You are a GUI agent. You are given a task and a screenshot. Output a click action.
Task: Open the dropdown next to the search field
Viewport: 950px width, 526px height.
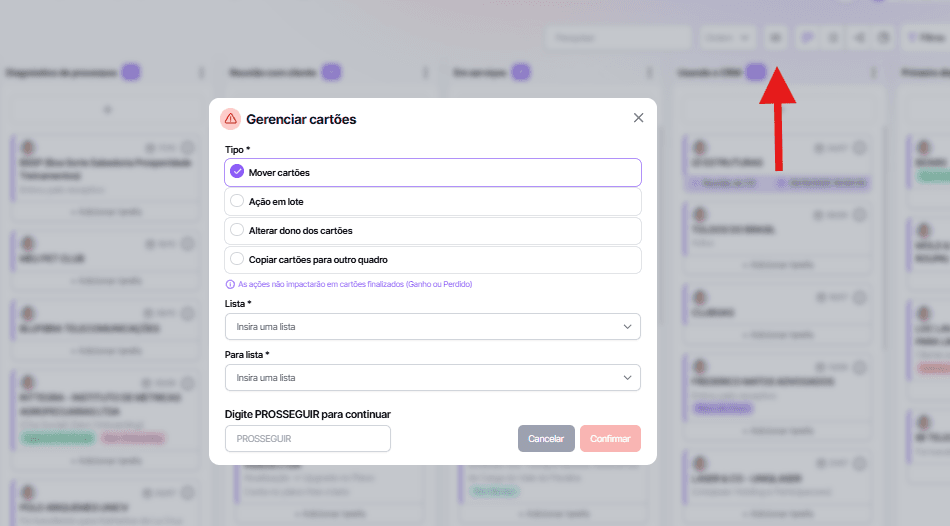click(727, 38)
